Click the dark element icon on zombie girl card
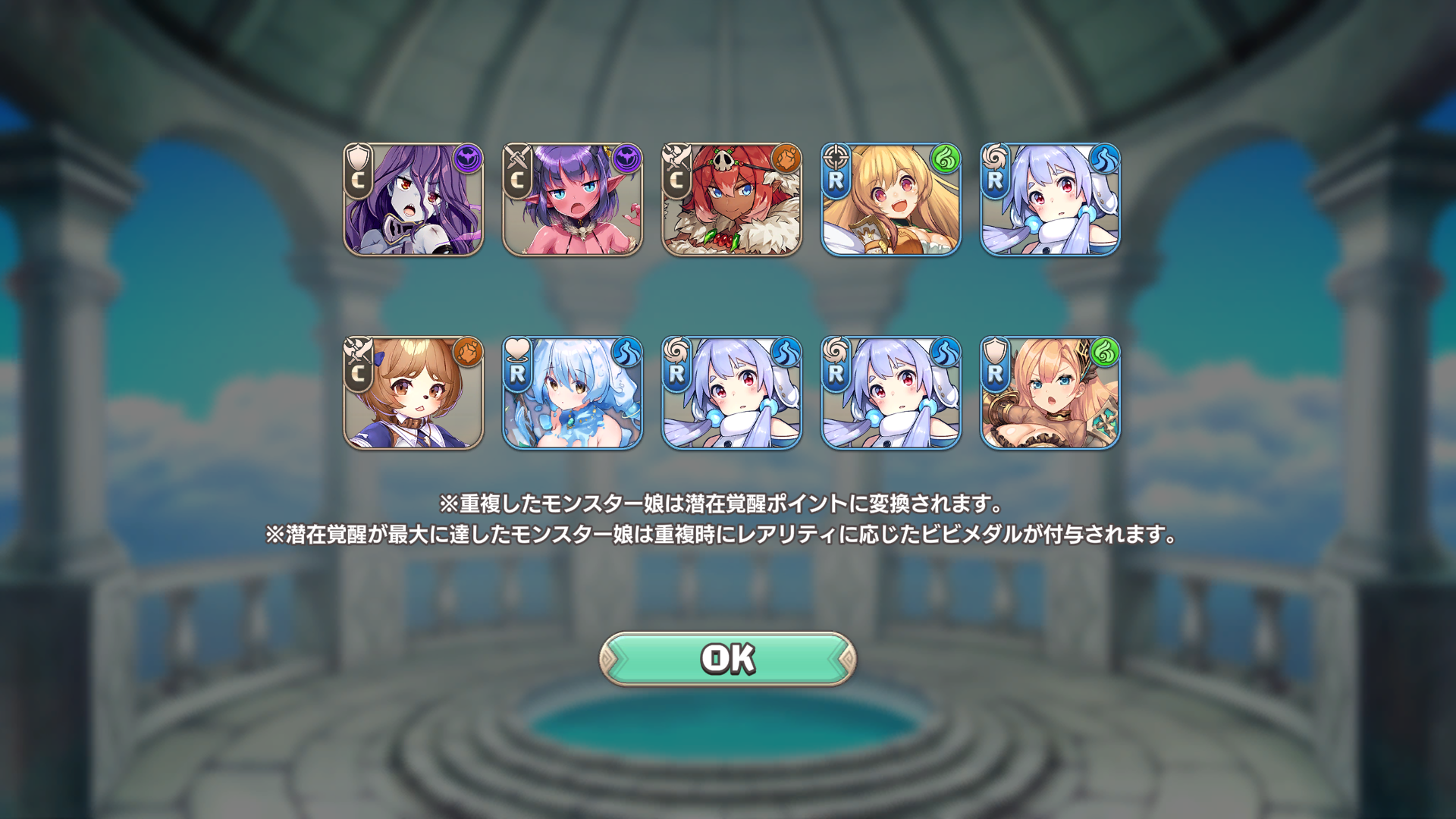Viewport: 1456px width, 819px height. (x=468, y=159)
